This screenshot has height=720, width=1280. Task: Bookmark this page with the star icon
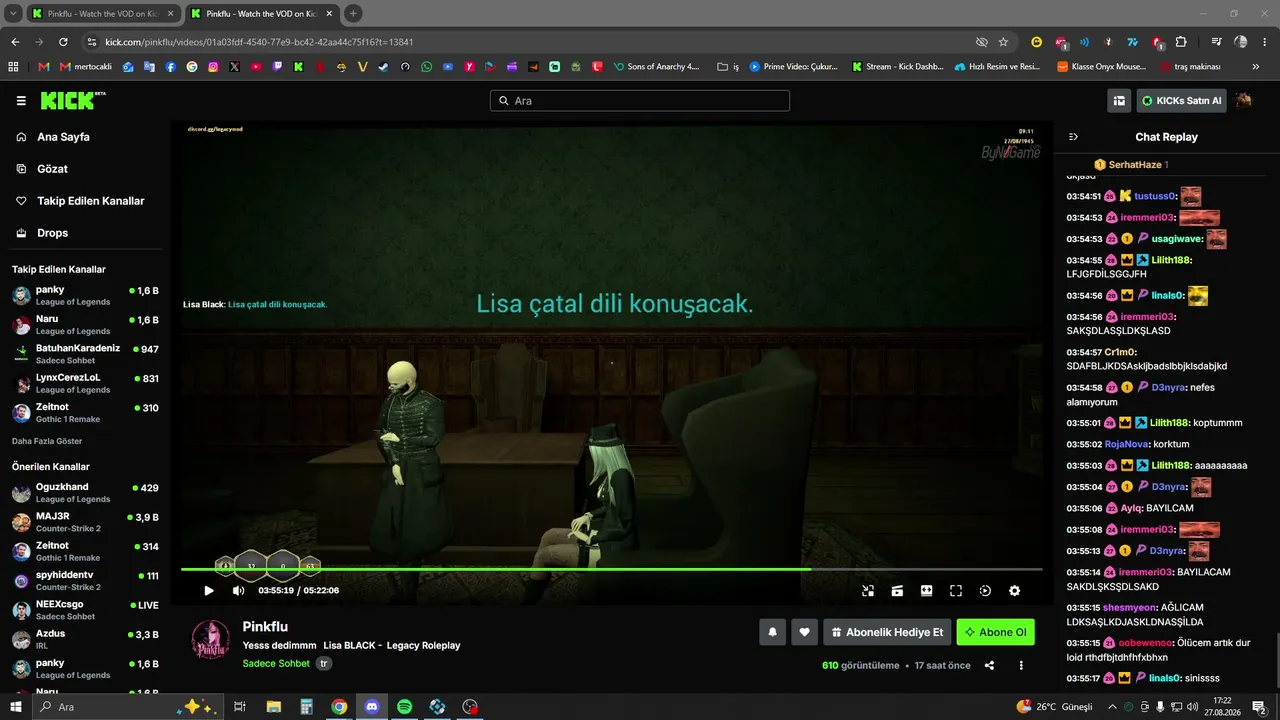1003,42
